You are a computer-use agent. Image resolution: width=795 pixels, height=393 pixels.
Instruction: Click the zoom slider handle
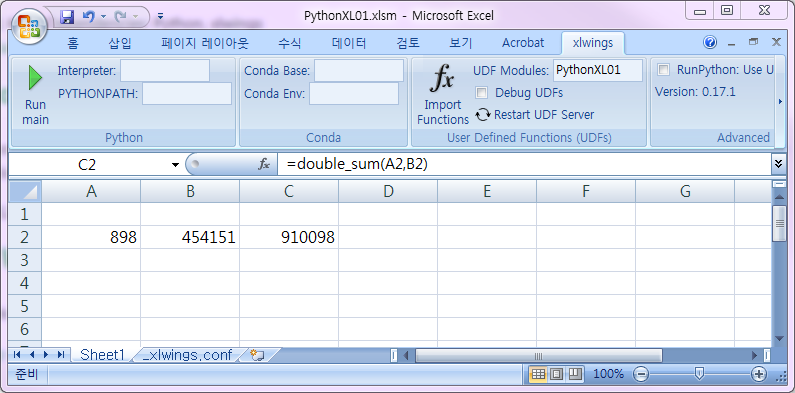tap(699, 375)
